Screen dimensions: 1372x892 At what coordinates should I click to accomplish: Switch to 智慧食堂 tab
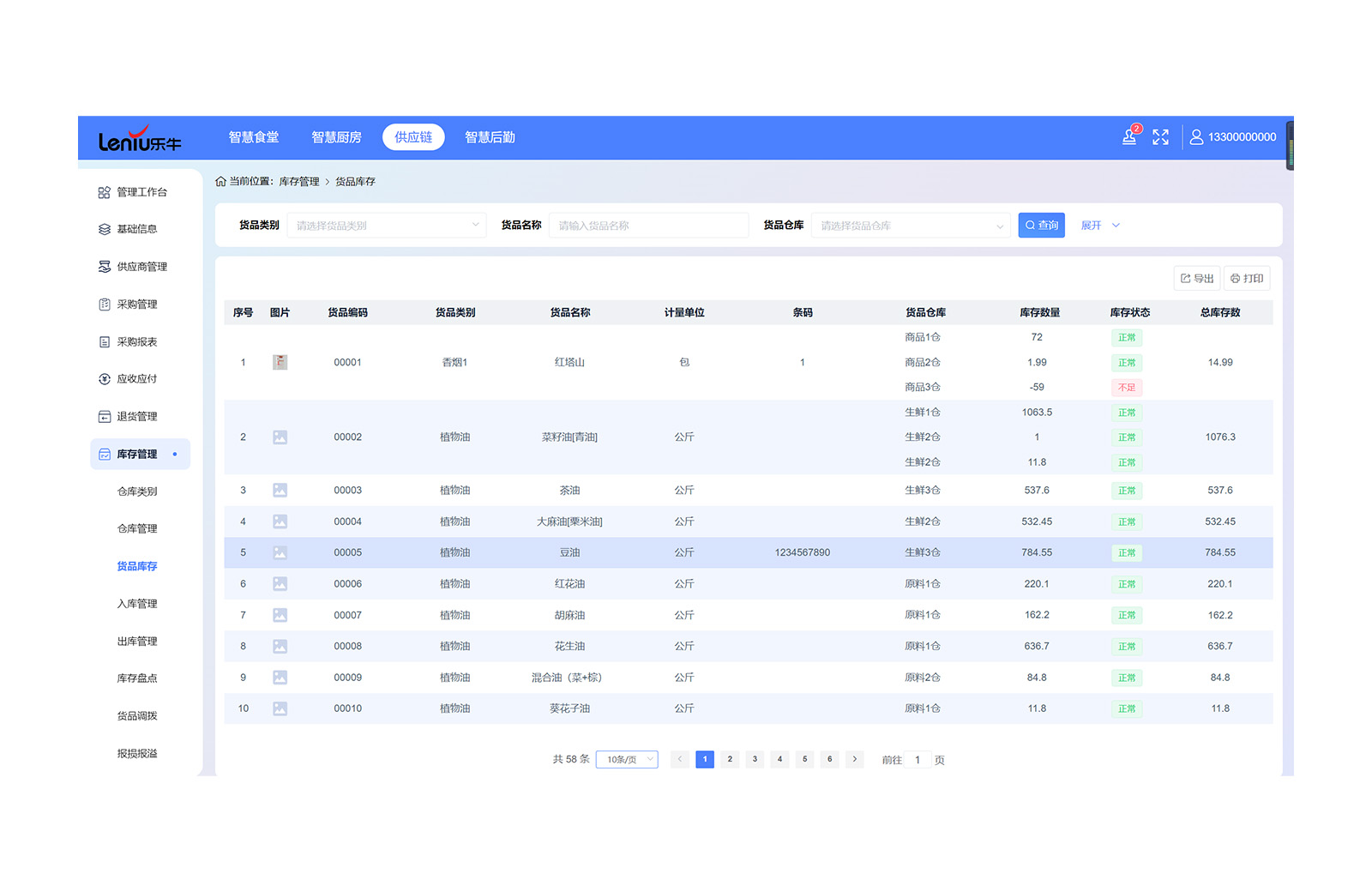click(x=254, y=137)
